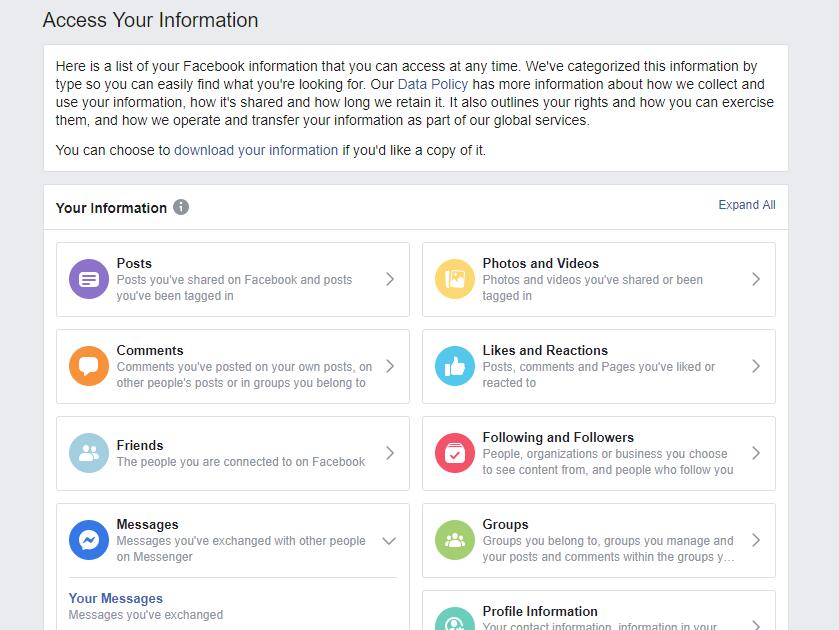Expand the Friends section chevron
Screen dimensions: 839x630
pyautogui.click(x=390, y=453)
